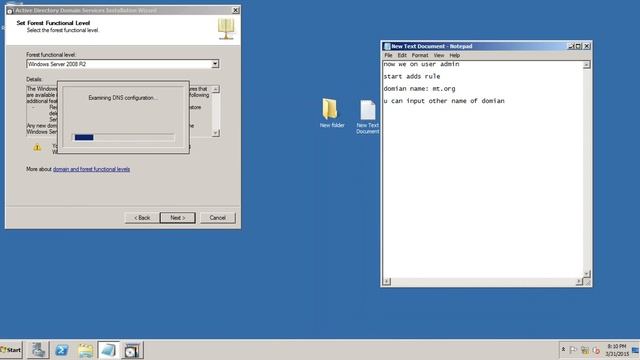The width and height of the screenshot is (640, 360).
Task: Launch Windows PowerShell from the taskbar
Action: pos(62,350)
